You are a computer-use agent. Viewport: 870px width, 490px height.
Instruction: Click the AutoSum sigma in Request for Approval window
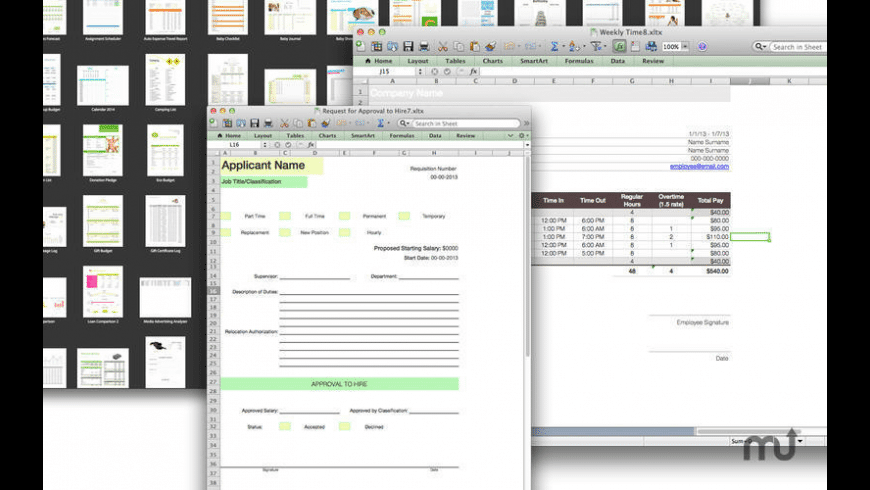coord(381,123)
